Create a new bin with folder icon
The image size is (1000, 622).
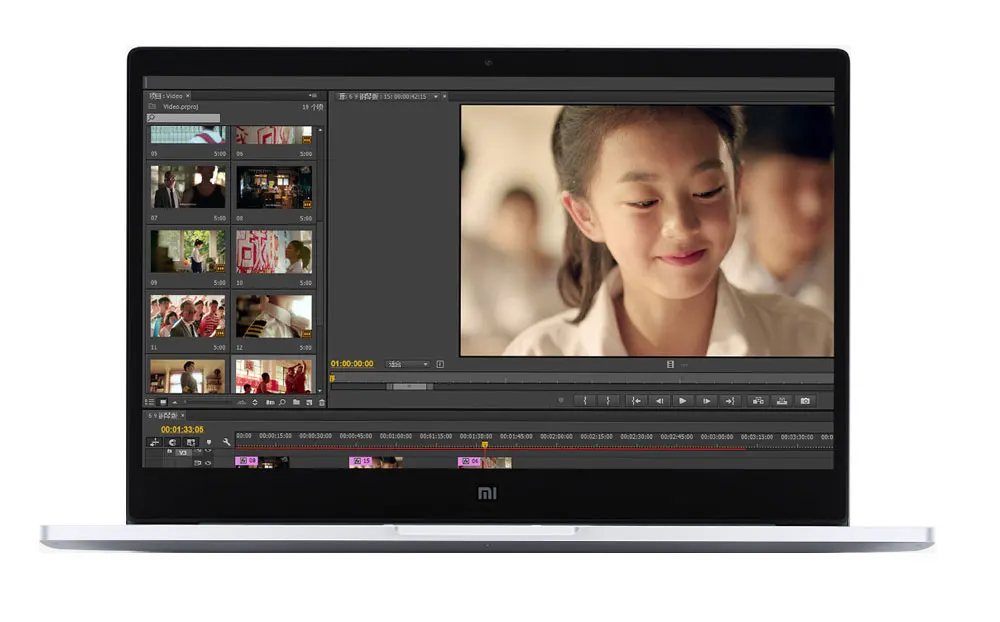tap(296, 402)
